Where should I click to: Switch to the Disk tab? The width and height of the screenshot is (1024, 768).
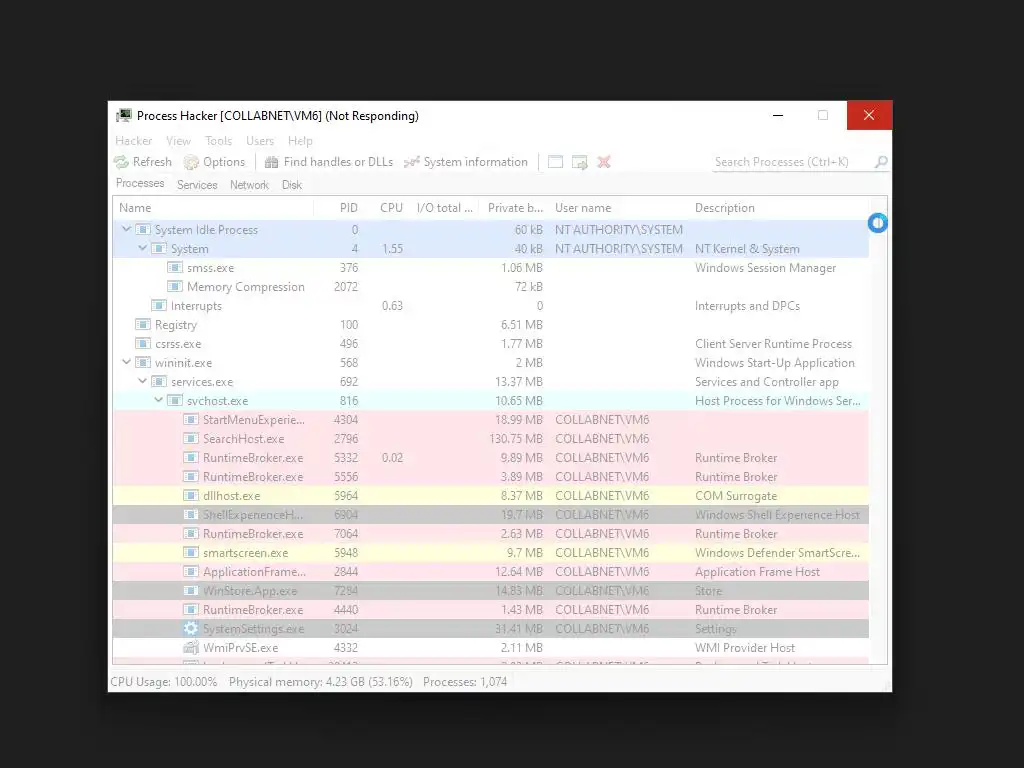(x=292, y=185)
